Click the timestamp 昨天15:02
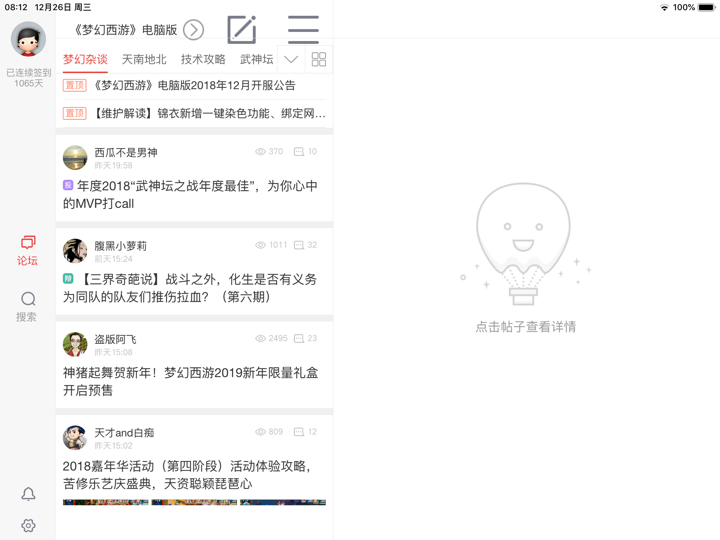The height and width of the screenshot is (540, 720). coord(113,445)
